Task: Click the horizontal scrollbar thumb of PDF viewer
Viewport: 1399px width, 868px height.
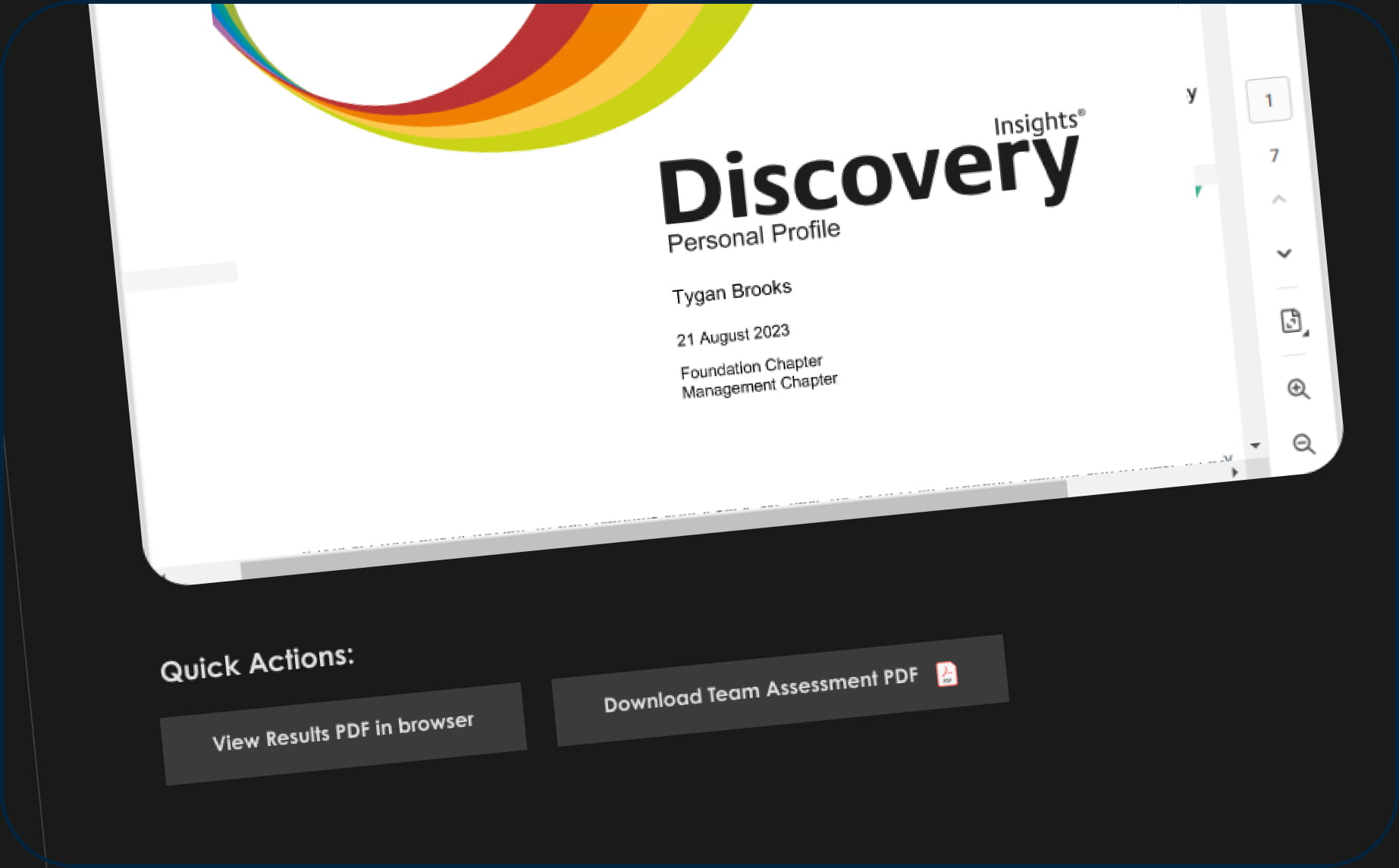Action: click(654, 528)
